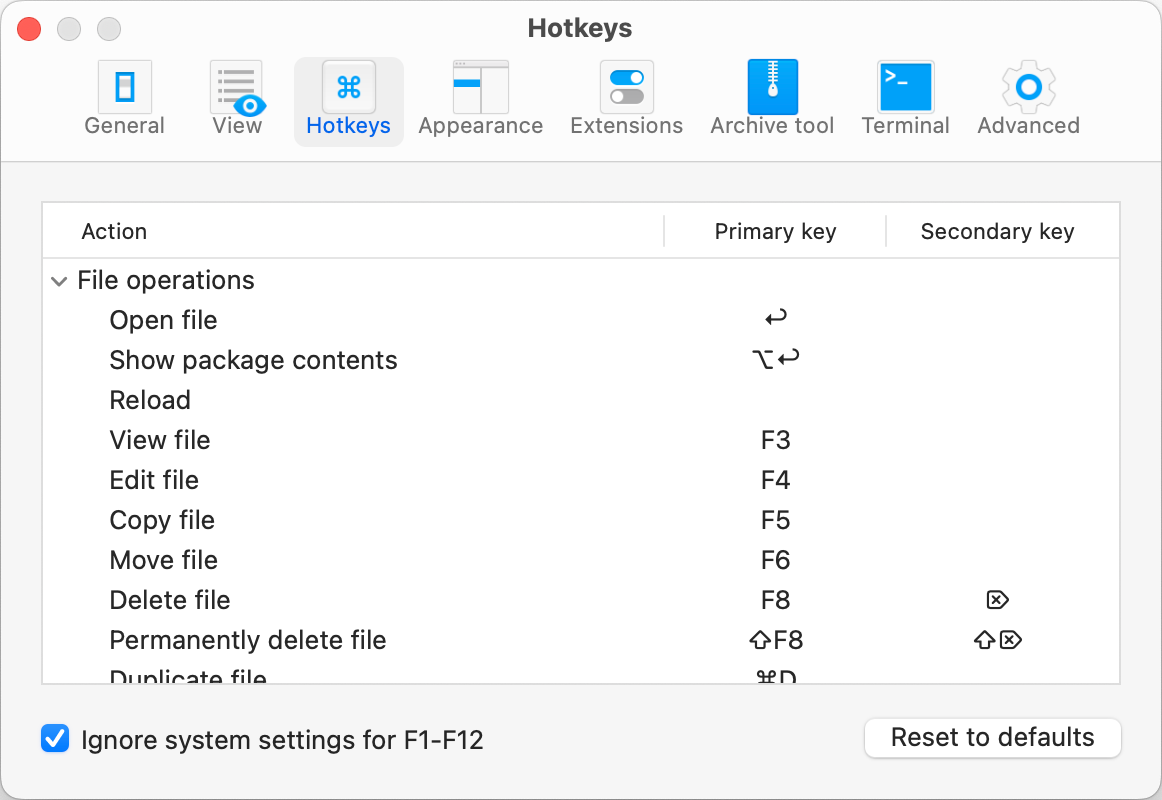Open the Terminal settings pane

point(905,98)
